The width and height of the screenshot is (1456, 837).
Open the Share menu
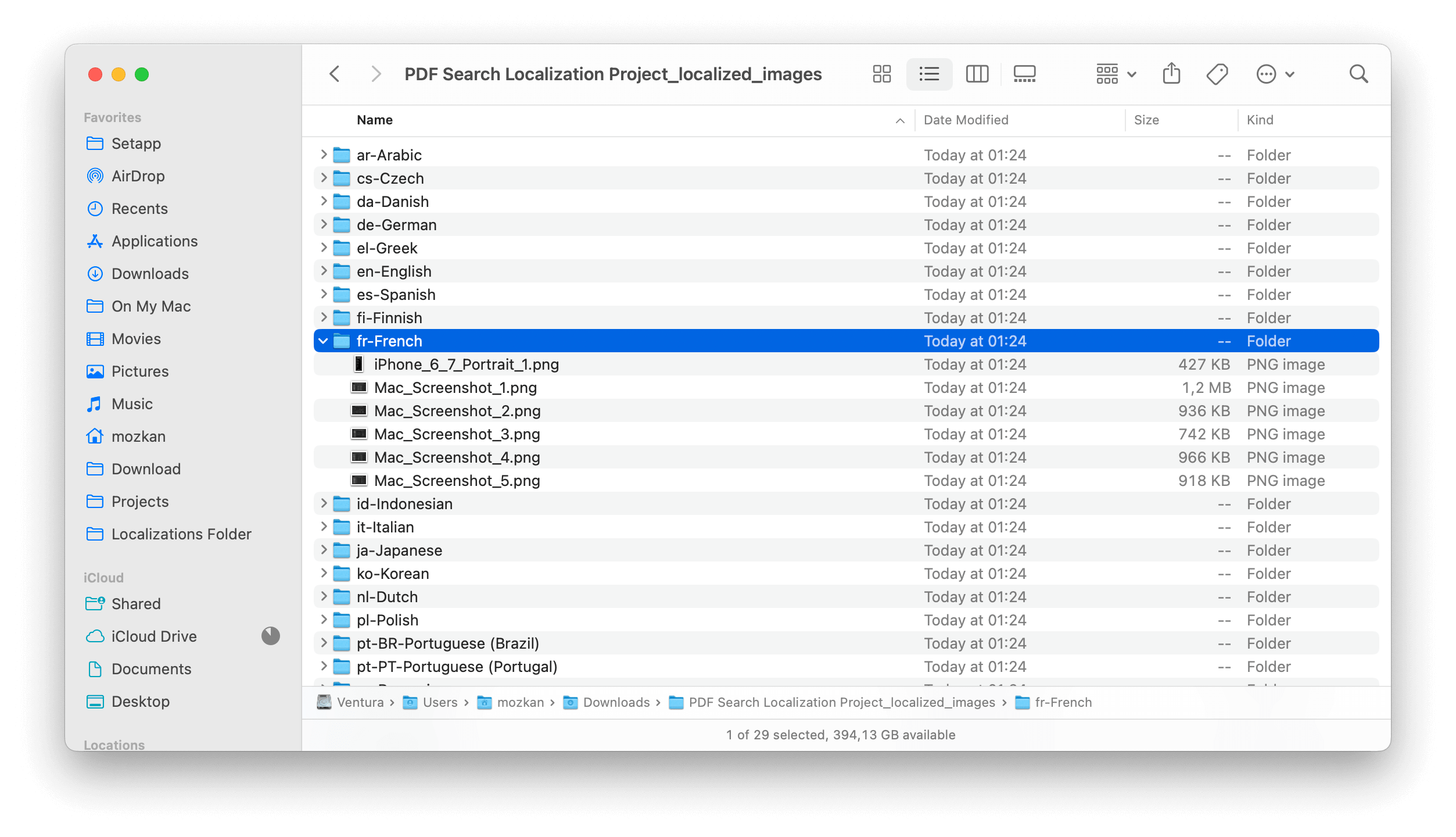[1171, 74]
